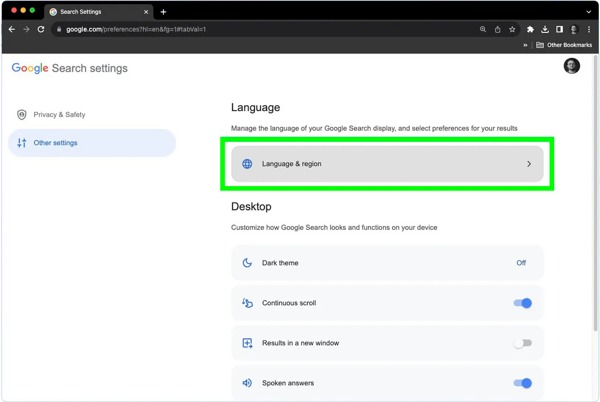Enable Results in a new window toggle
Viewport: 600px width, 402px height.
522,343
